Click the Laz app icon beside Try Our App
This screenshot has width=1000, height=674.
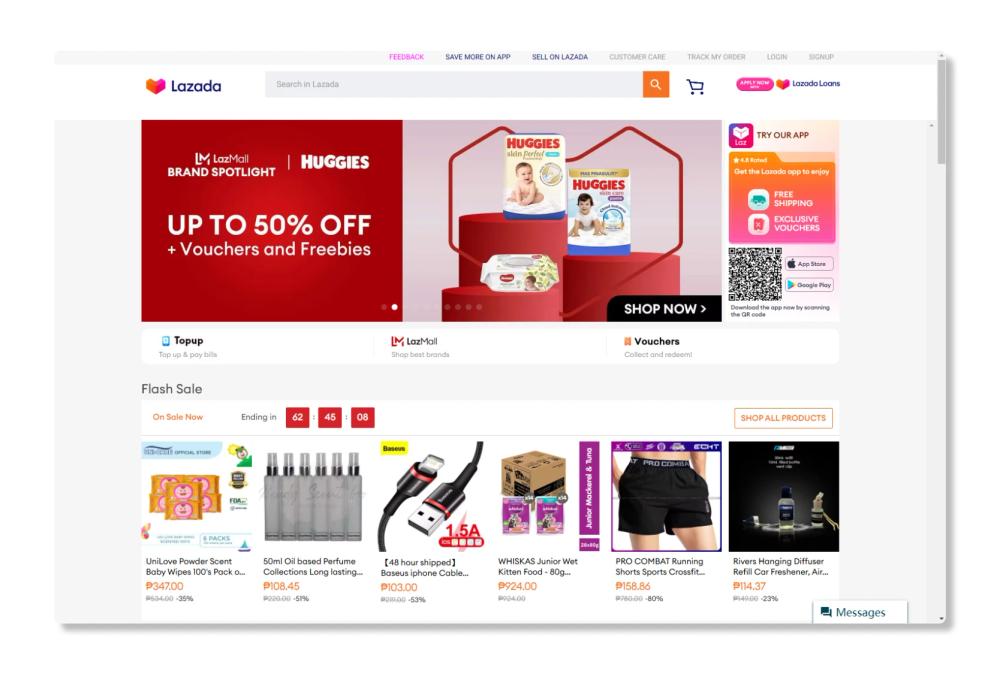point(740,135)
